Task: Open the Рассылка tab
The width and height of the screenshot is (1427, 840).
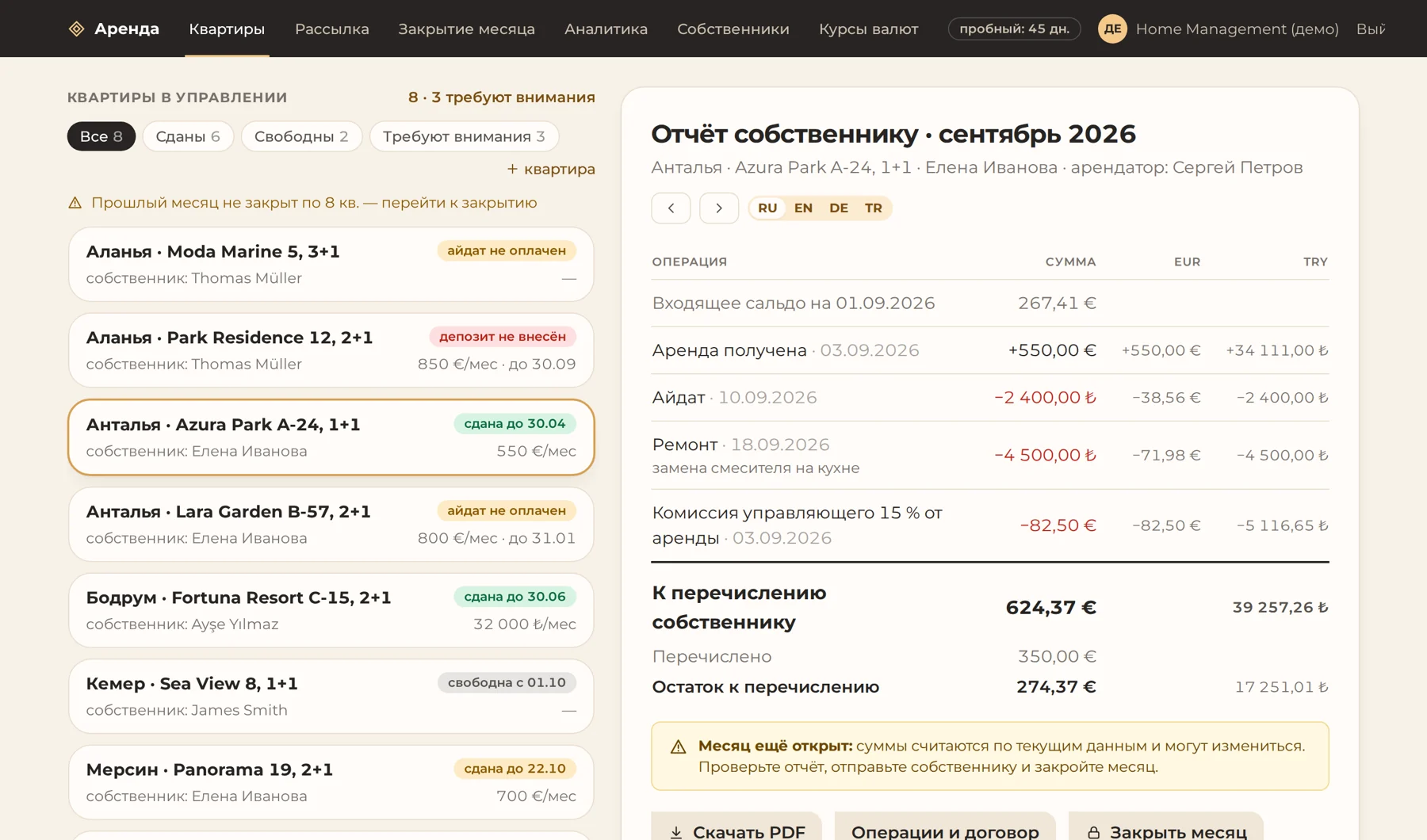Action: coord(332,29)
